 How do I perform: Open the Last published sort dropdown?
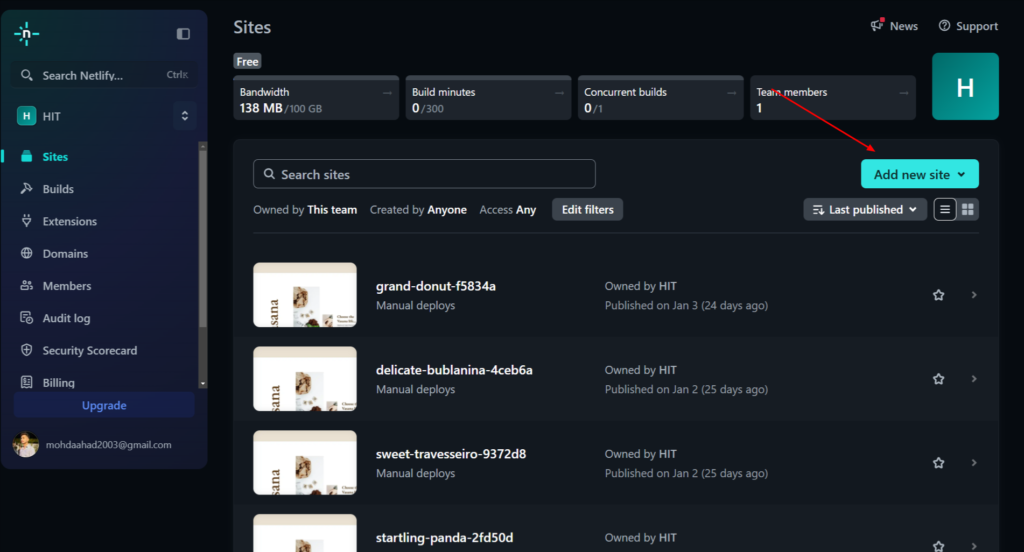pos(865,210)
